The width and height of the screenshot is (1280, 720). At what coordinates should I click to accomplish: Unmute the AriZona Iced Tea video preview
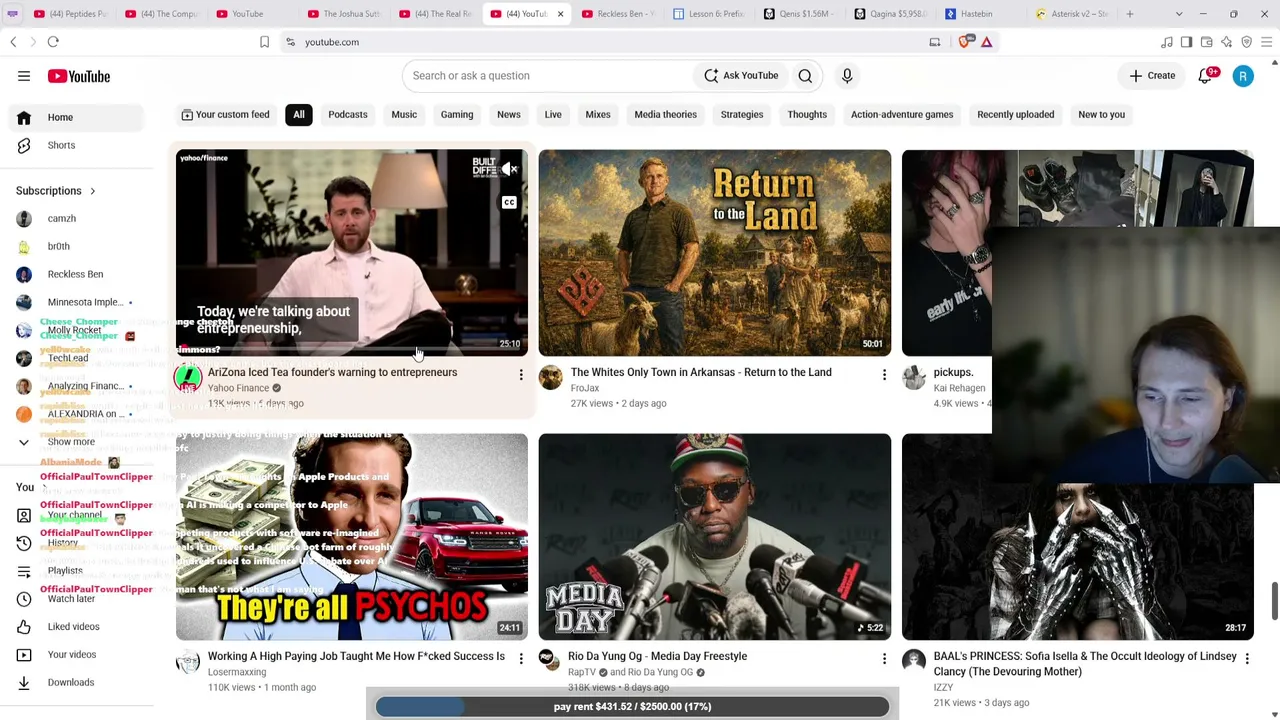point(509,170)
